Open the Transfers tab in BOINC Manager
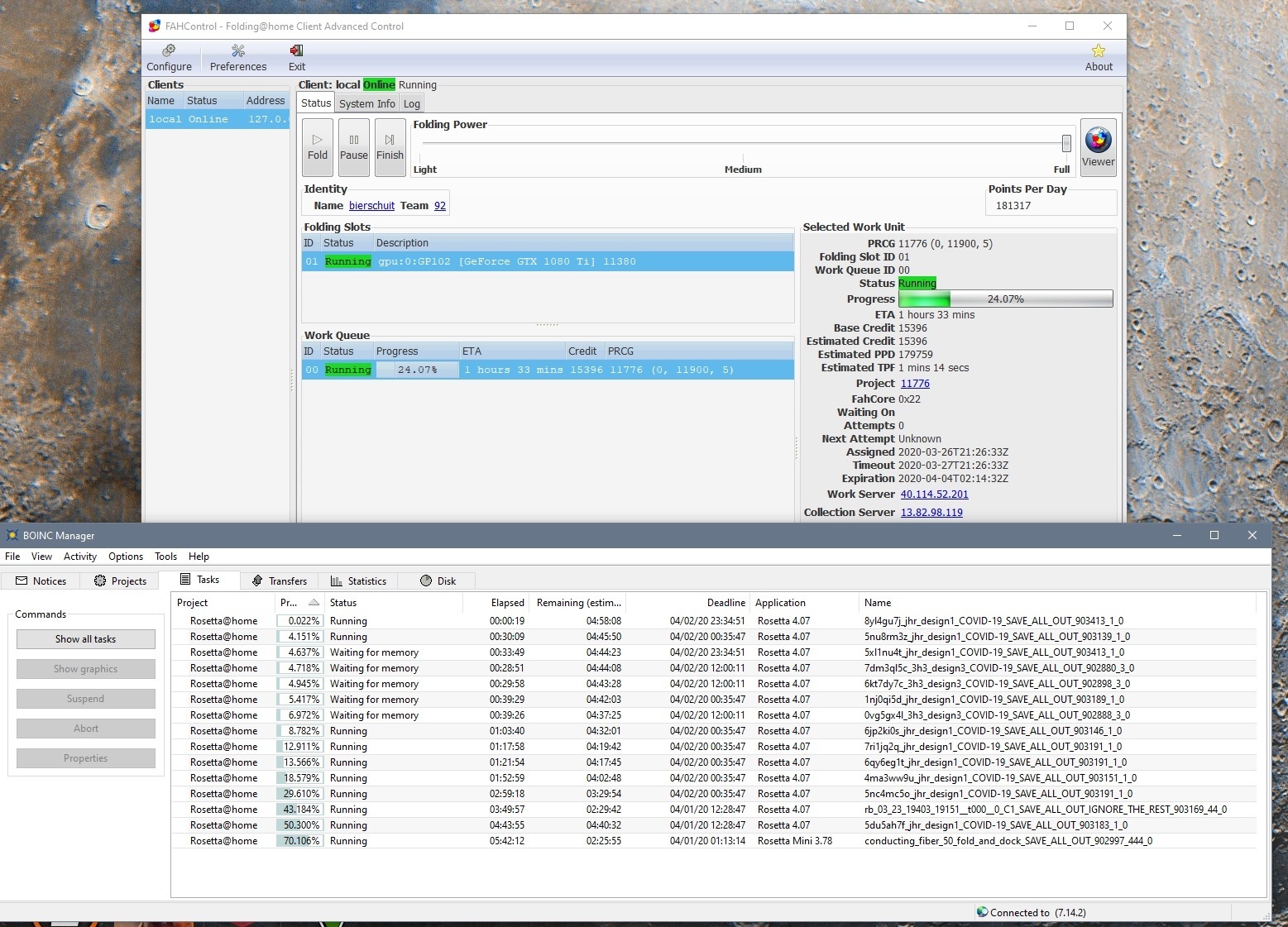 [280, 581]
